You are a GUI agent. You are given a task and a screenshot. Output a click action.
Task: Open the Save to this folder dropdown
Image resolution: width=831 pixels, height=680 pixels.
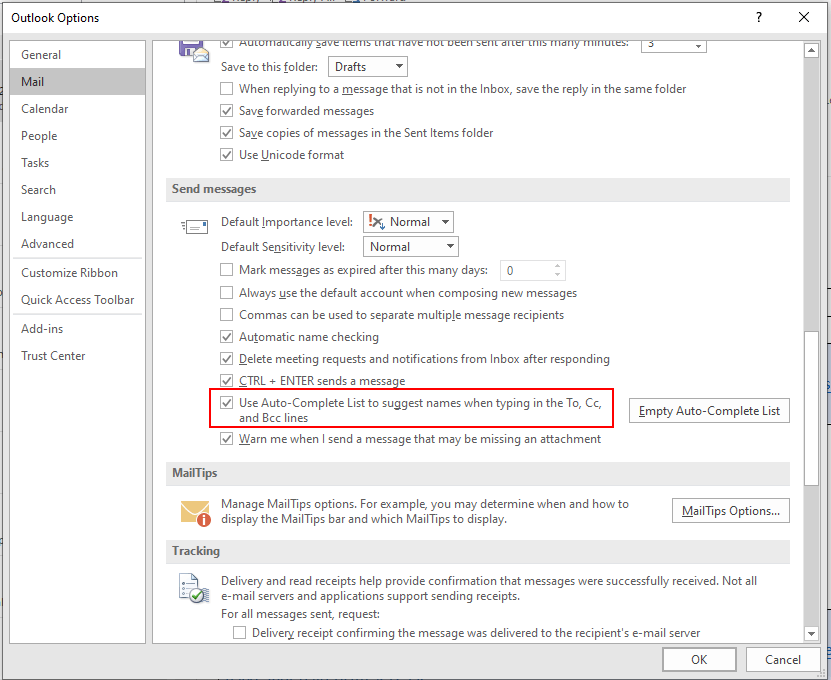coord(368,67)
